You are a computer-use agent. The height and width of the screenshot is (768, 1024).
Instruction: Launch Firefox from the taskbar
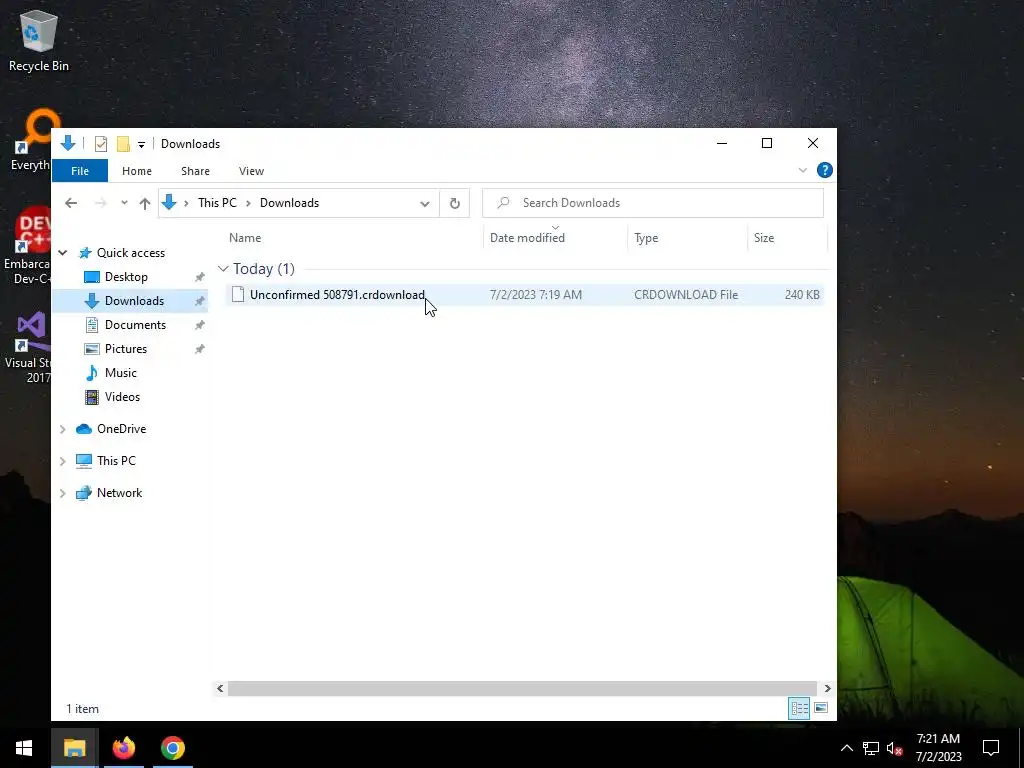pyautogui.click(x=123, y=748)
